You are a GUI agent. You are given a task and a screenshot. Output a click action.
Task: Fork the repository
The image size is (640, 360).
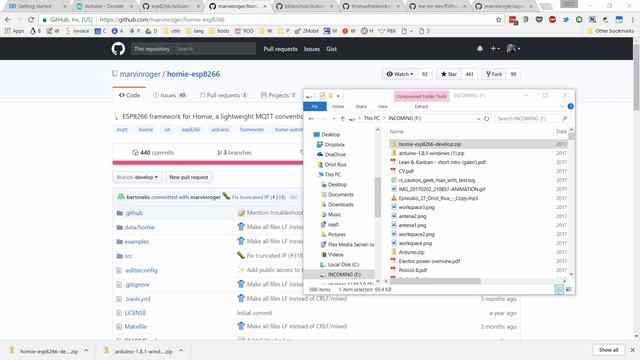point(494,74)
